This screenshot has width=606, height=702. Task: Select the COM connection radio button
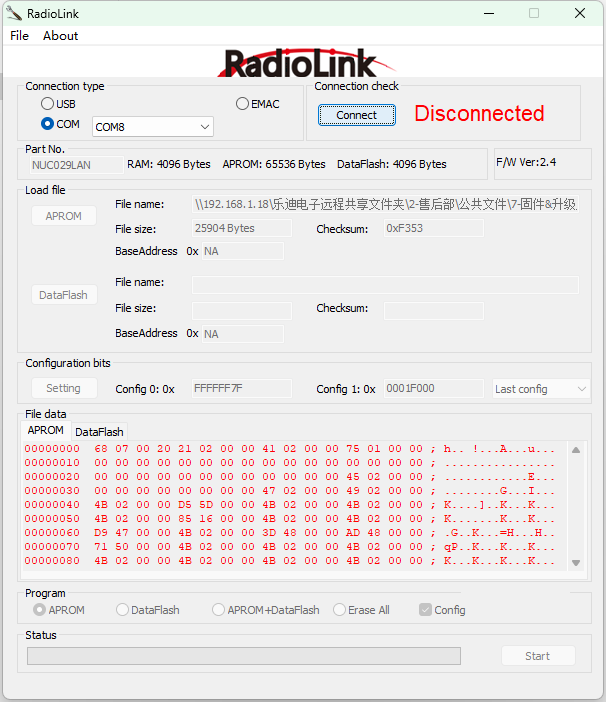(x=48, y=125)
